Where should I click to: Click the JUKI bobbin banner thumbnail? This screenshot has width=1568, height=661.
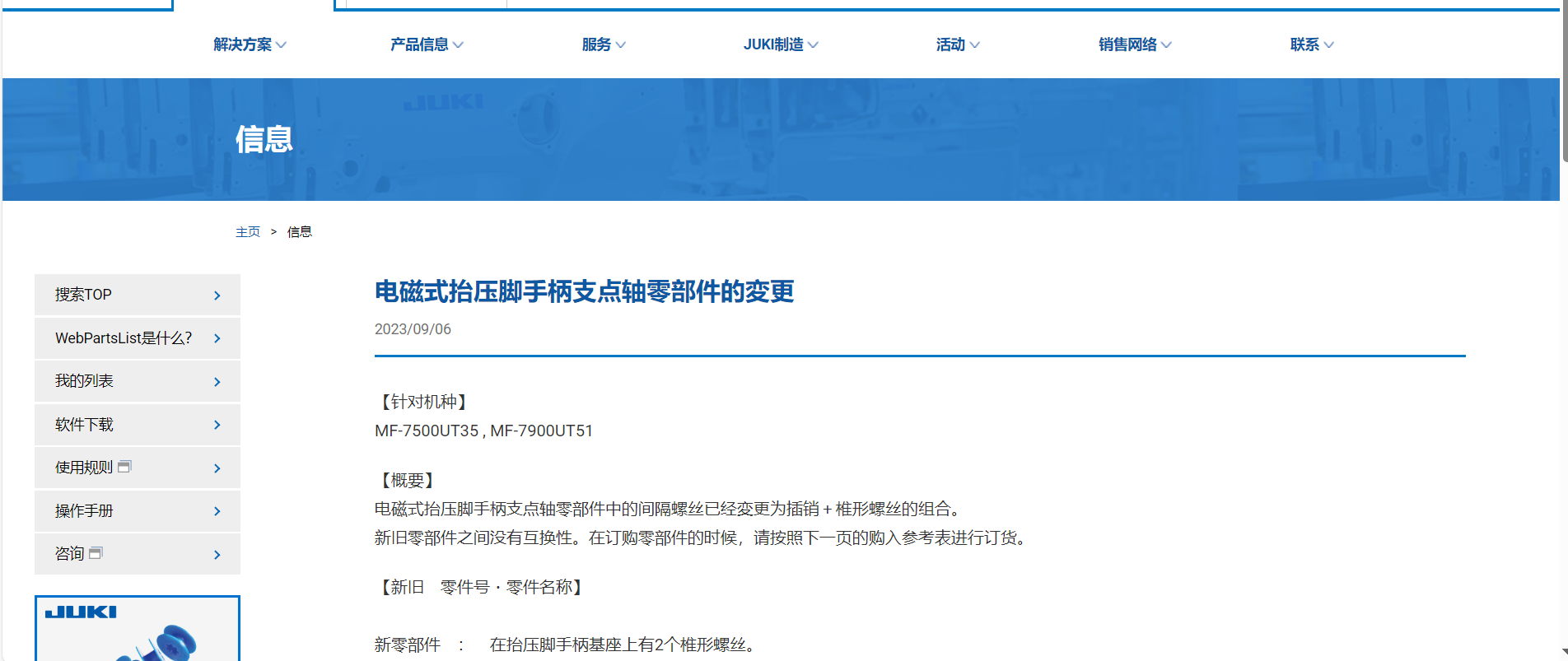point(138,629)
